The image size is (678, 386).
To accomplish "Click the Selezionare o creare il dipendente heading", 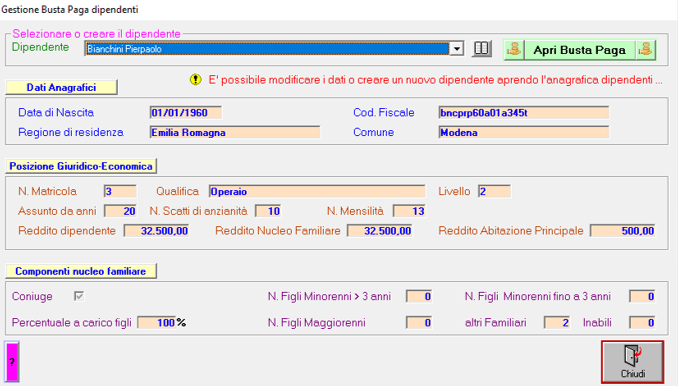I will (96, 34).
